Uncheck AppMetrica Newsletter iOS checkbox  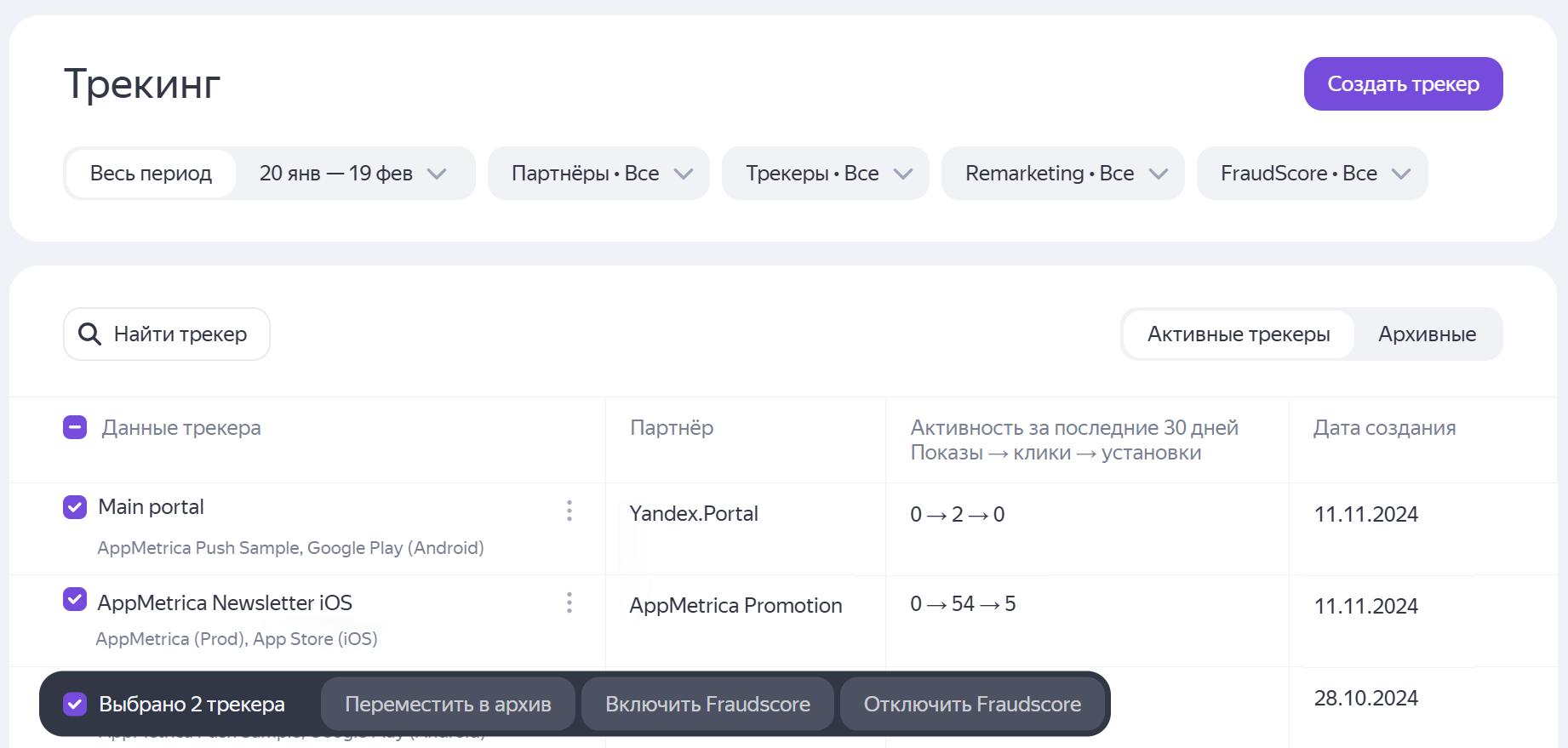[x=75, y=600]
